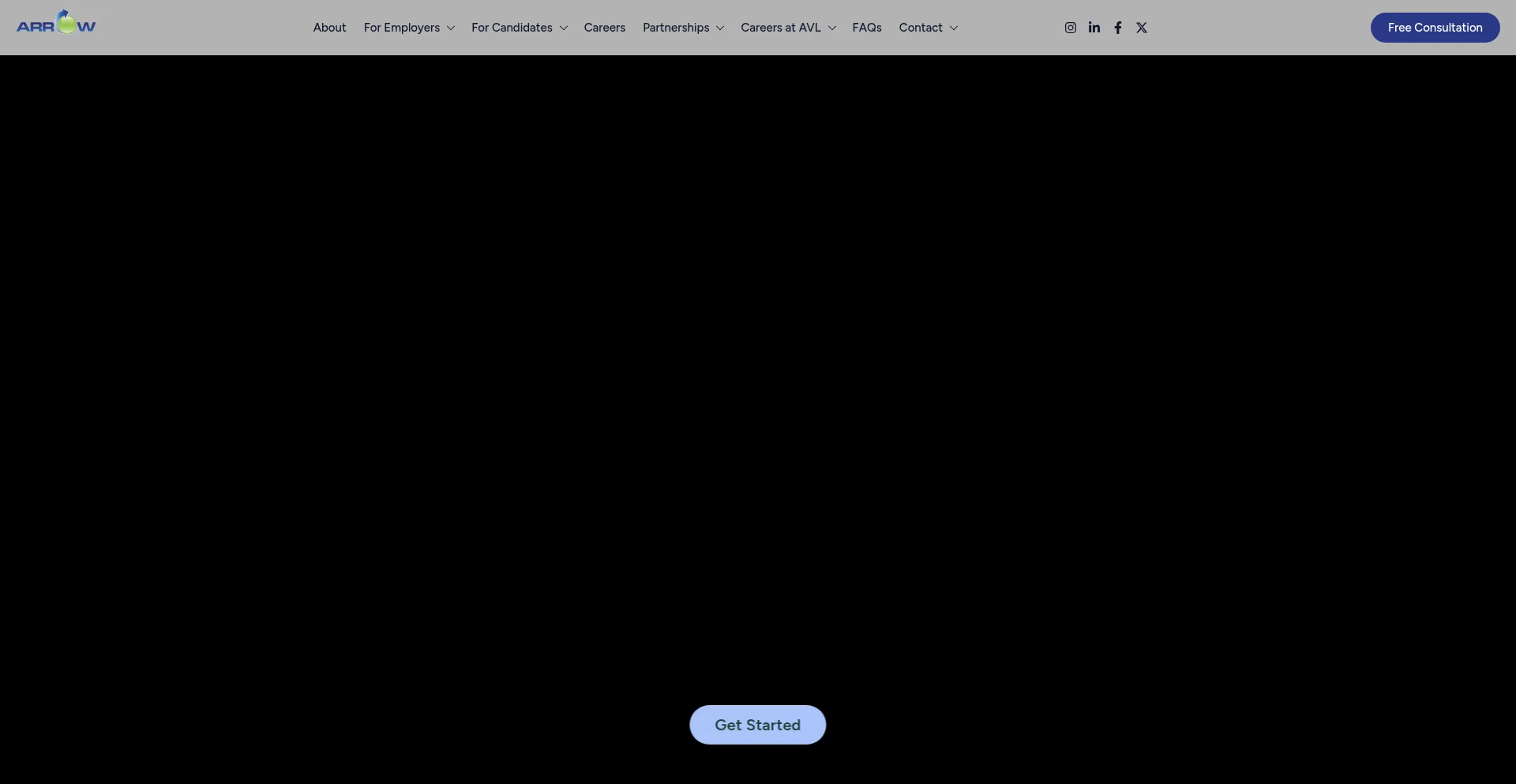Choose the Partnerships menu label
The height and width of the screenshot is (784, 1516).
point(676,28)
